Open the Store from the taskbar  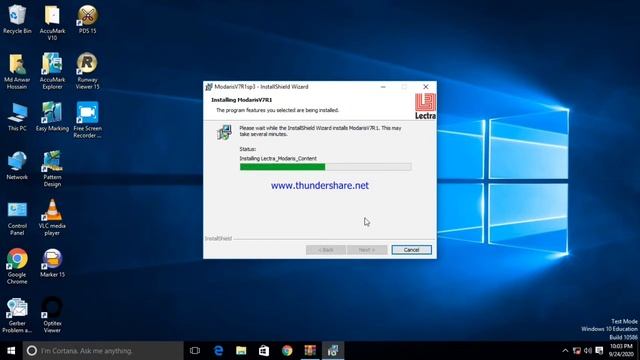point(264,351)
